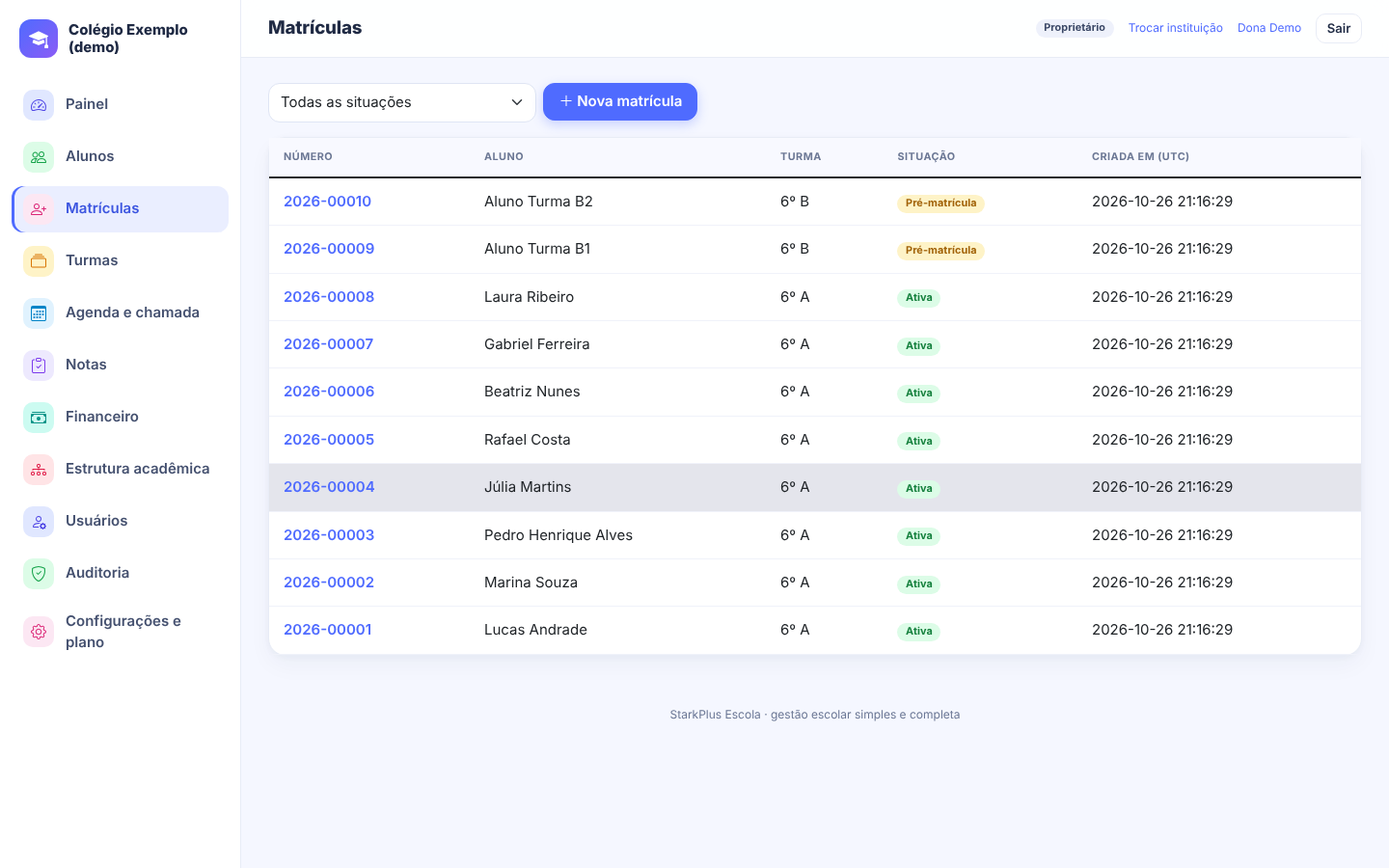This screenshot has width=1389, height=868.
Task: Click the Sair logout button
Action: (1339, 28)
